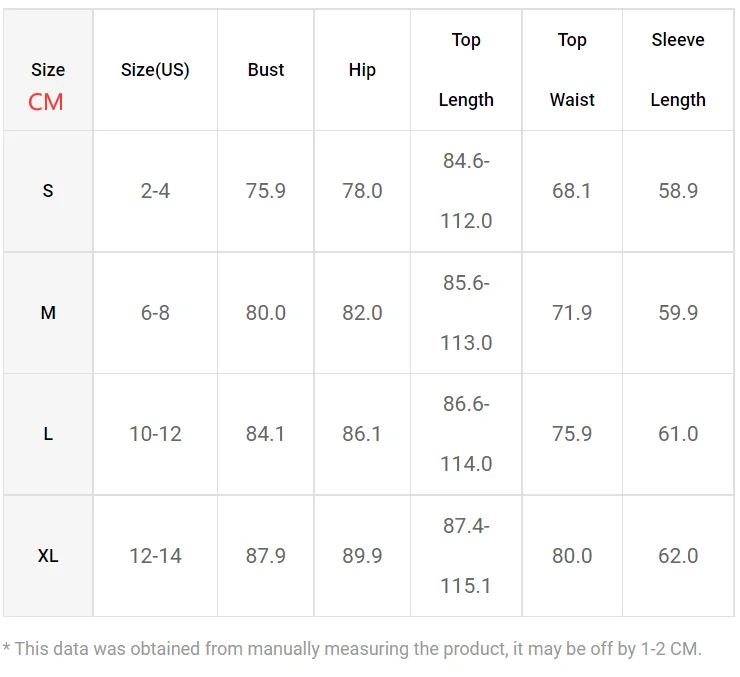Select the XL size row label

tap(48, 556)
